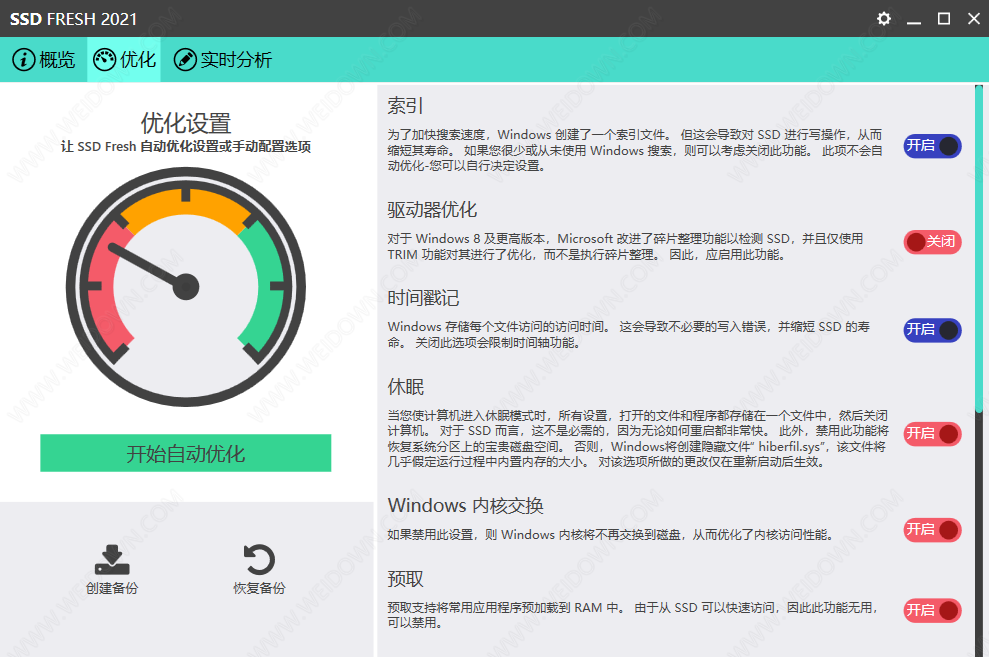The image size is (989, 657).
Task: Click the 优化设置 title text
Action: (x=185, y=123)
